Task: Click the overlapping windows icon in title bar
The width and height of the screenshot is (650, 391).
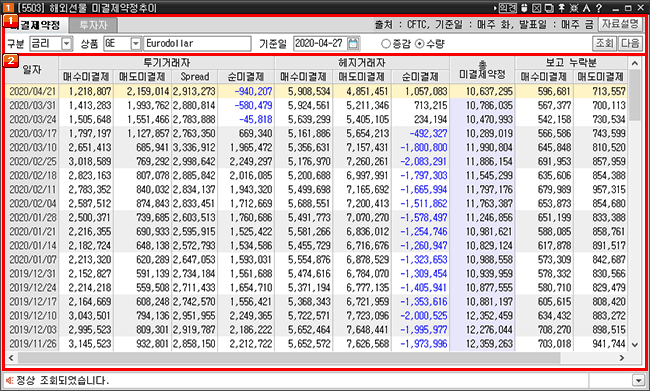Action: coord(549,8)
